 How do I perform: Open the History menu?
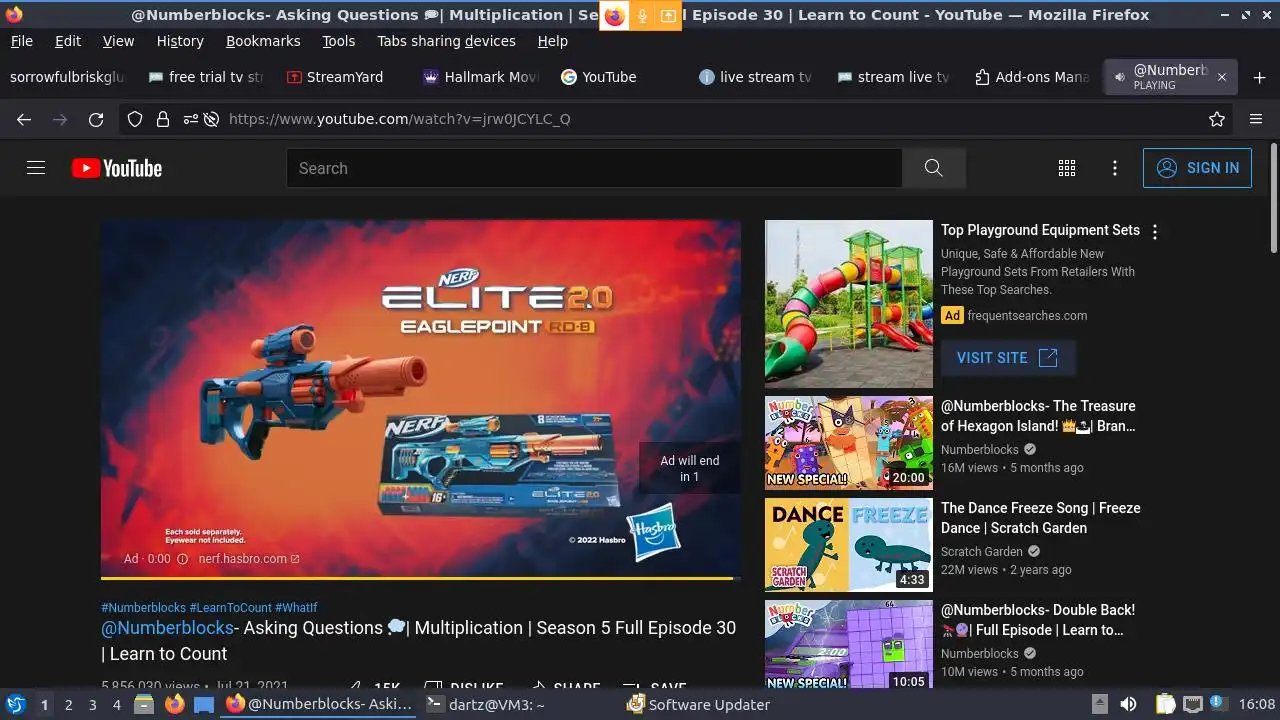click(x=180, y=41)
